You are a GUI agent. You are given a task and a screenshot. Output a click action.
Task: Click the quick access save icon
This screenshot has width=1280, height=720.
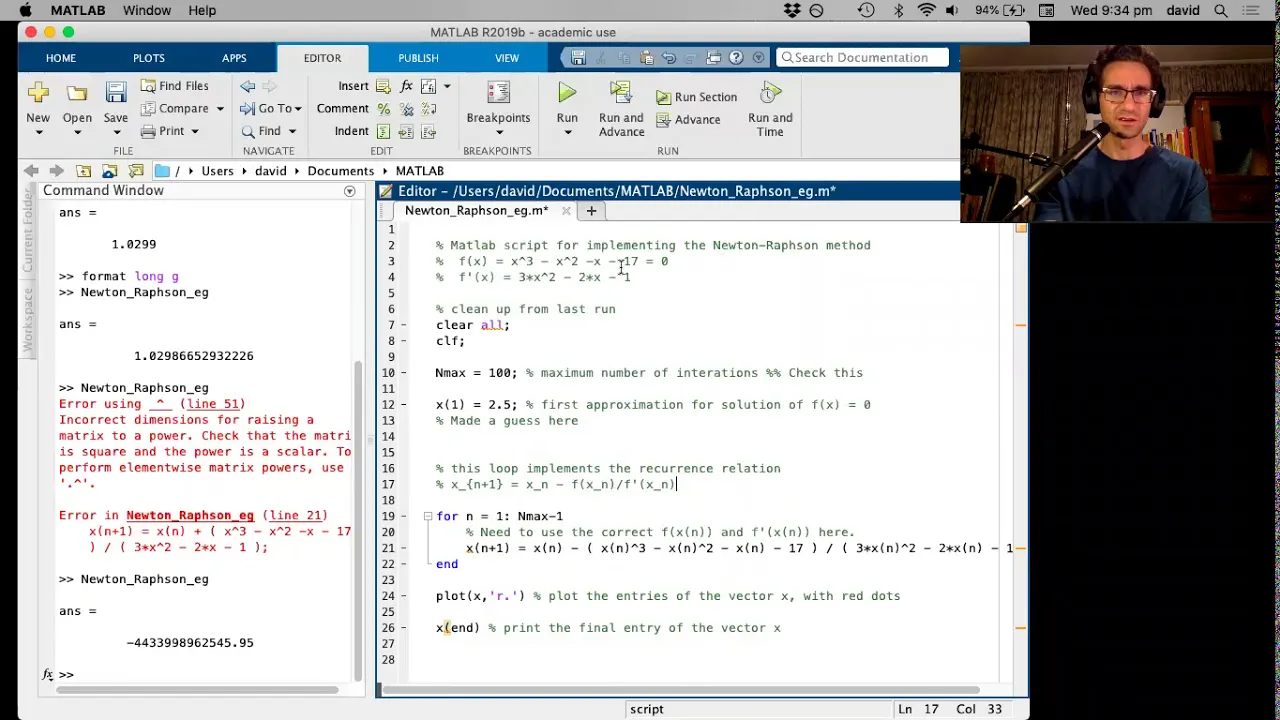point(579,58)
